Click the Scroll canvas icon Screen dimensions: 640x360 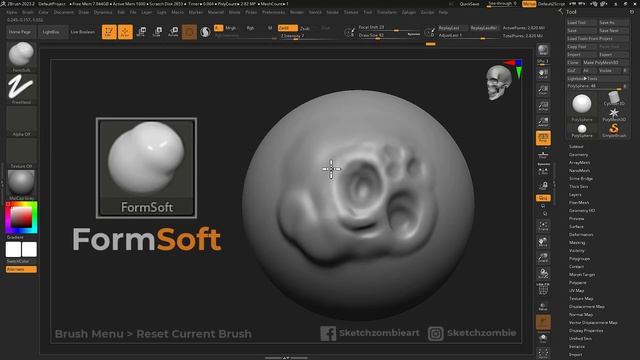pyautogui.click(x=543, y=74)
